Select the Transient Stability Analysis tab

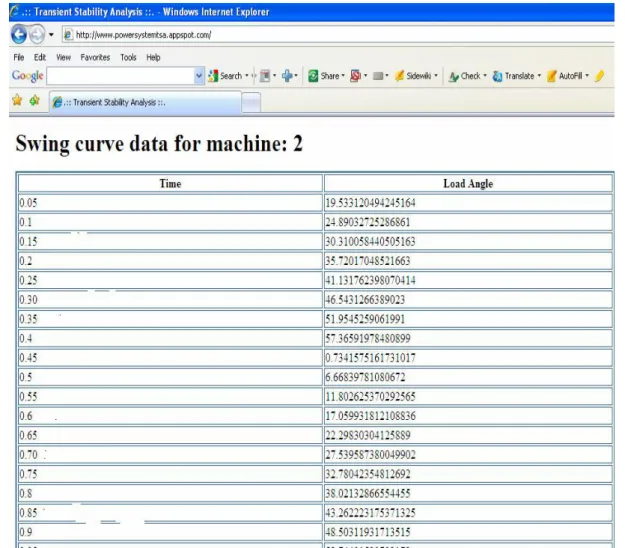145,102
